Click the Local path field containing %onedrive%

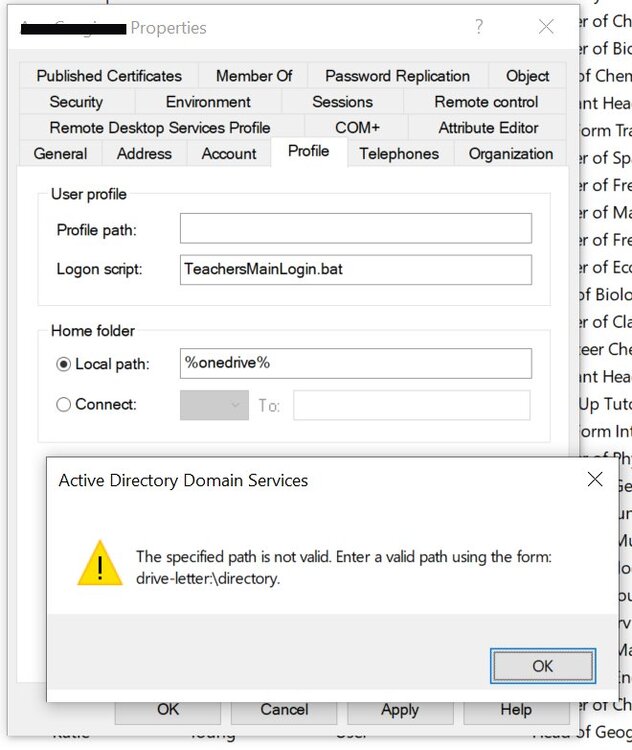click(x=355, y=363)
